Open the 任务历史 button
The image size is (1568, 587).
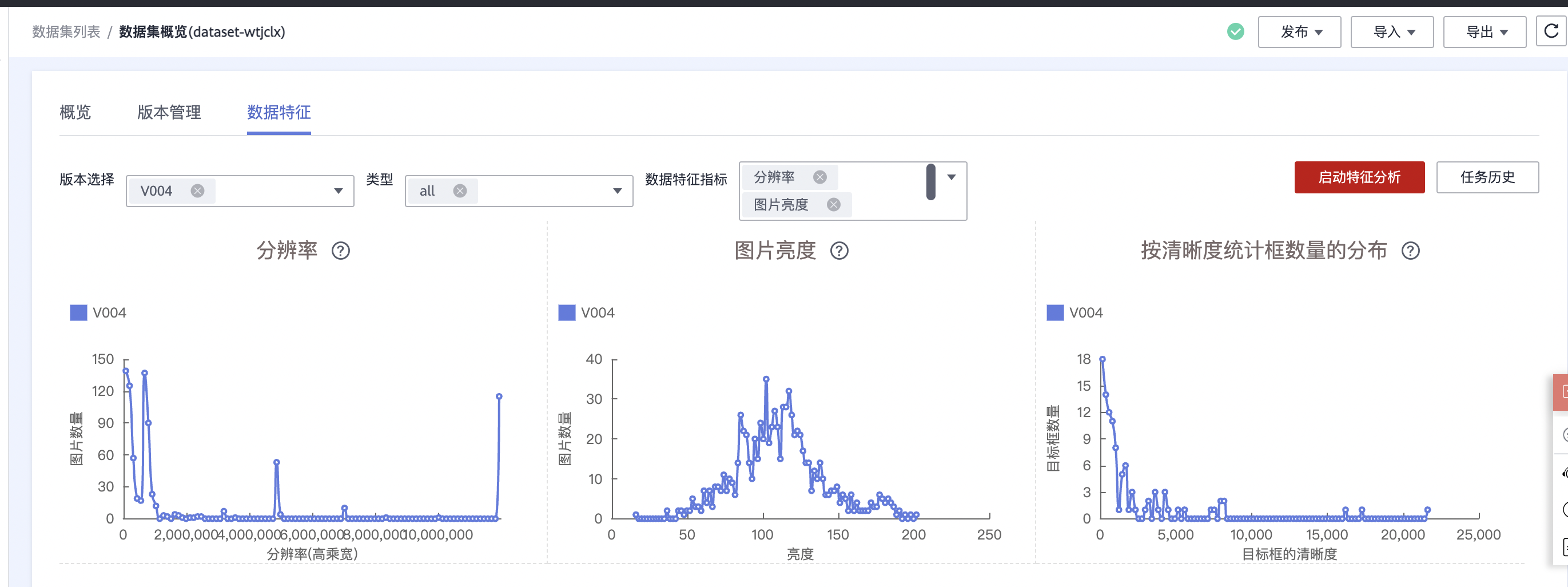click(x=1487, y=177)
